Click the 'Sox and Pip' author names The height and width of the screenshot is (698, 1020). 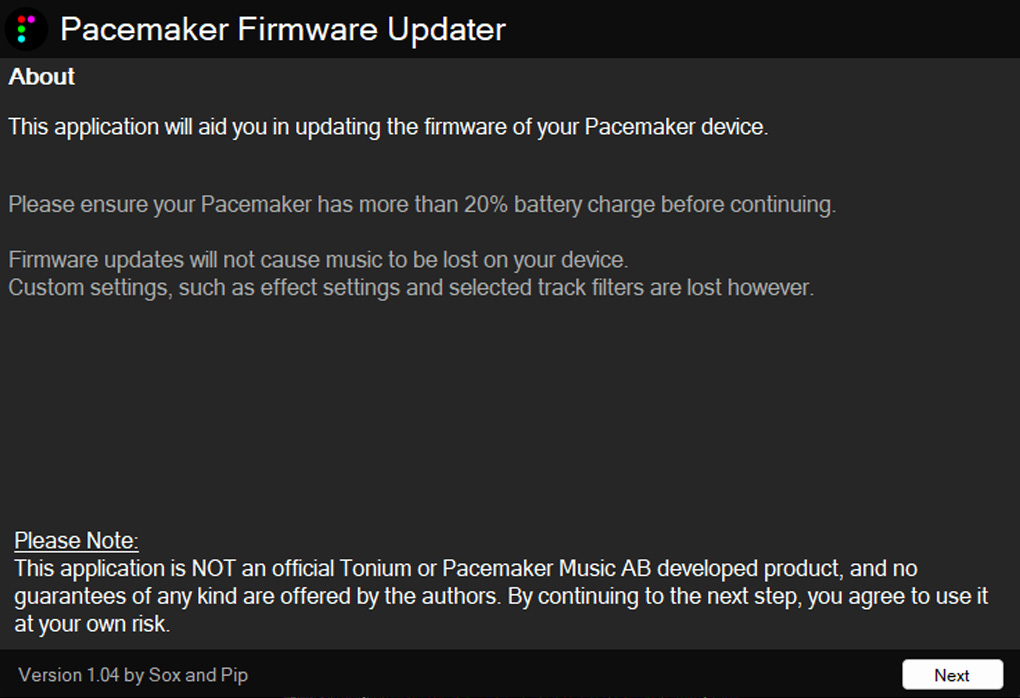pos(198,675)
